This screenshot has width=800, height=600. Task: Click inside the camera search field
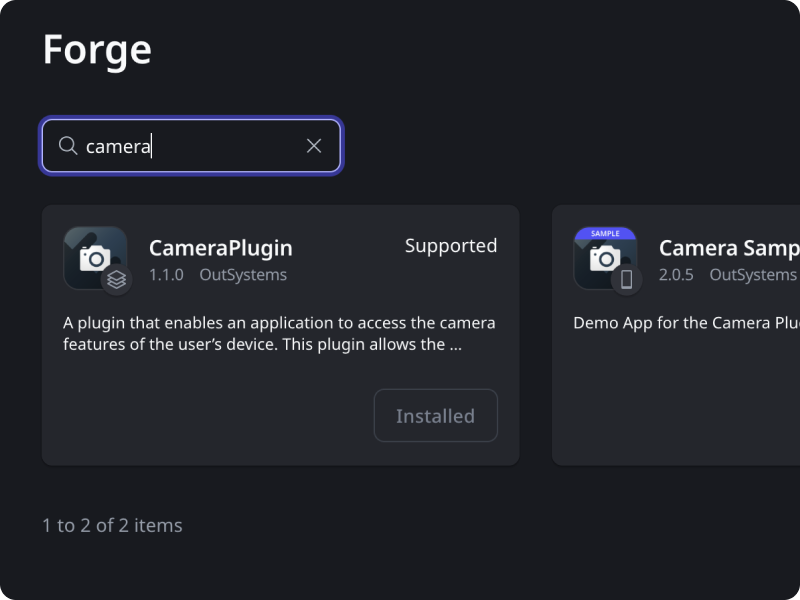pos(200,146)
